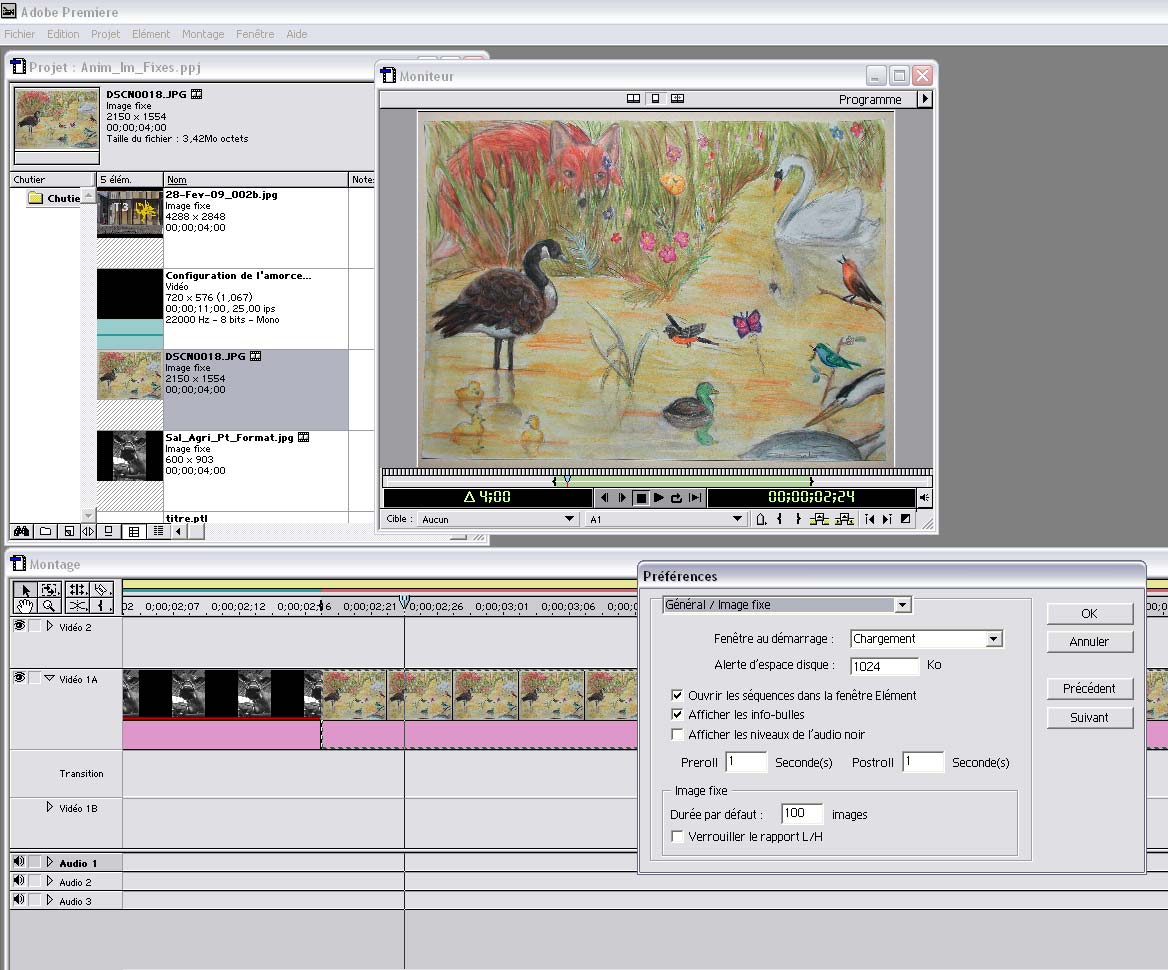Click OK in Préférences dialog

pos(1089,614)
